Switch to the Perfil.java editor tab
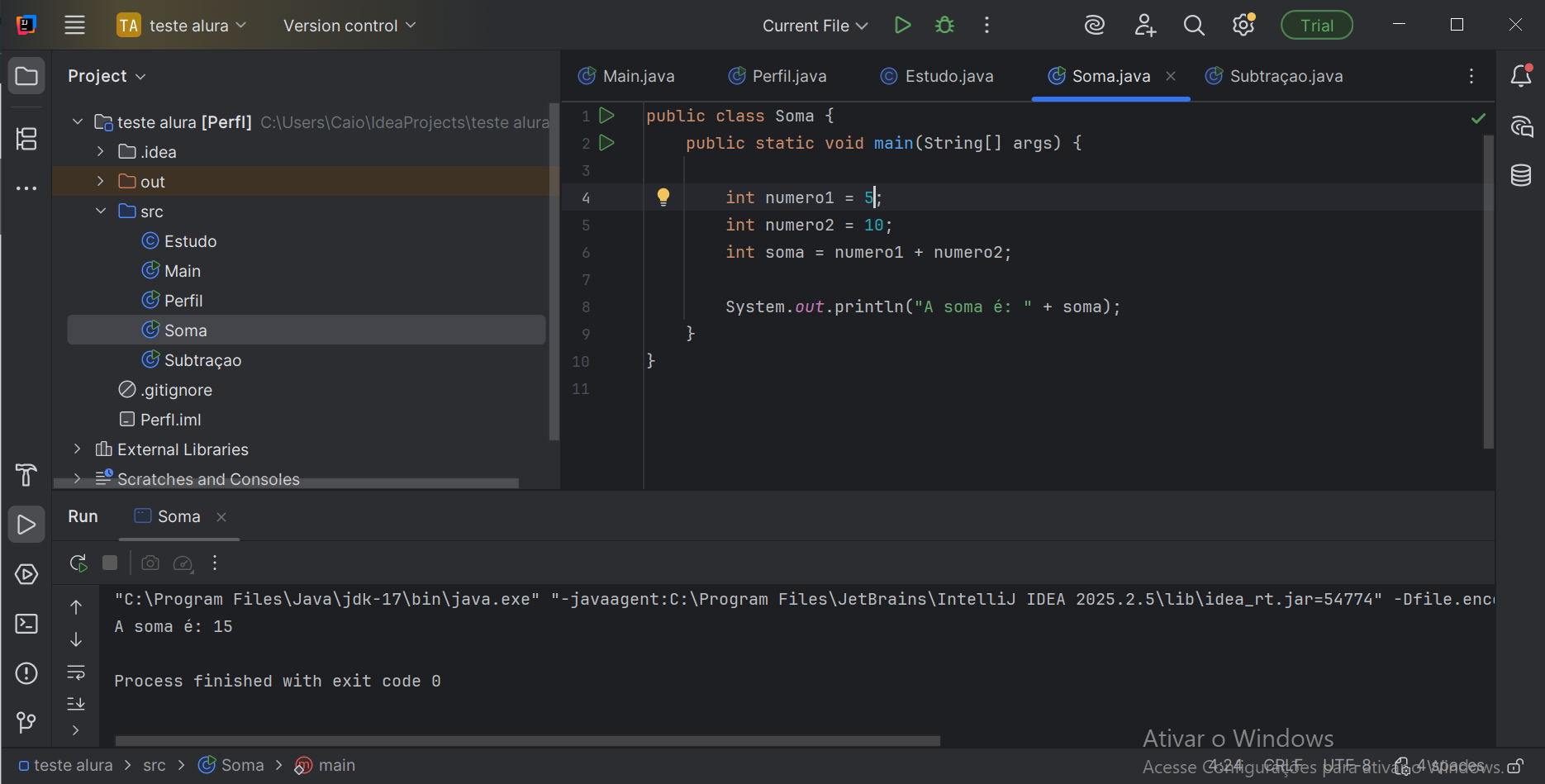This screenshot has width=1545, height=784. tap(788, 76)
